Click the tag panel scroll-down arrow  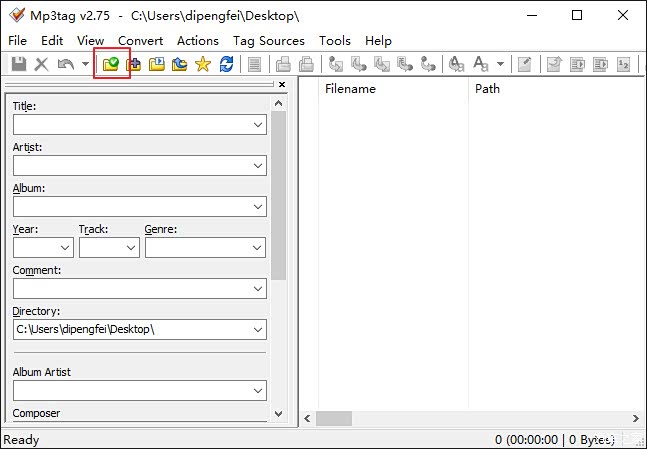click(280, 413)
